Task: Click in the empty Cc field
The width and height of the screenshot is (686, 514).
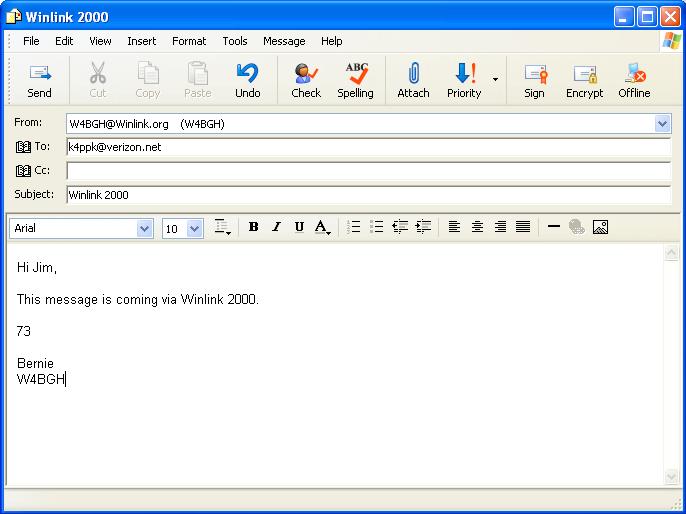Action: pos(368,171)
